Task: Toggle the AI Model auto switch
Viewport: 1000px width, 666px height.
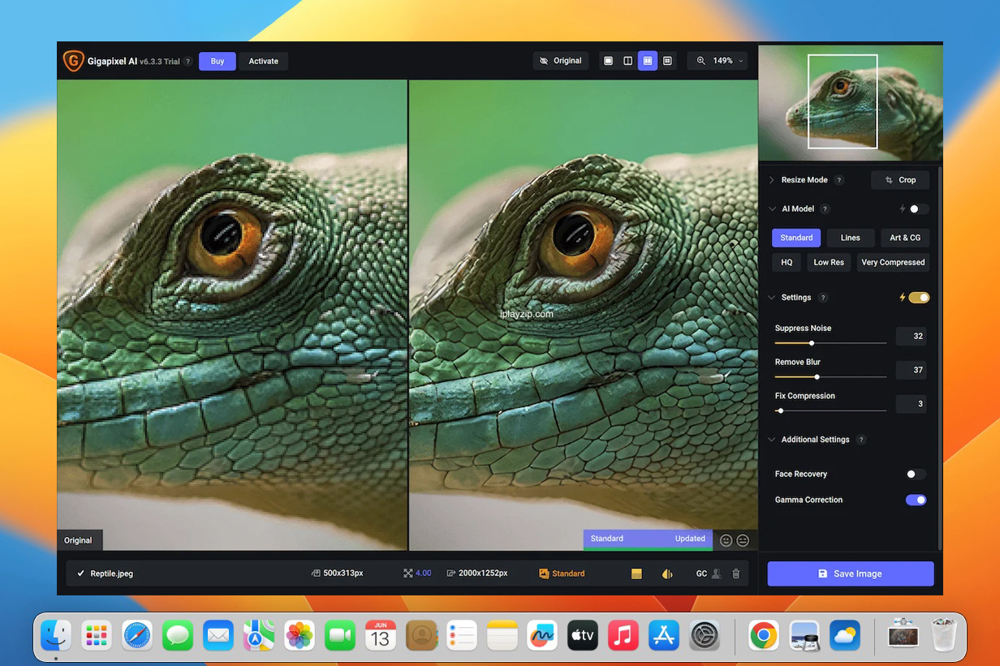Action: pyautogui.click(x=918, y=209)
